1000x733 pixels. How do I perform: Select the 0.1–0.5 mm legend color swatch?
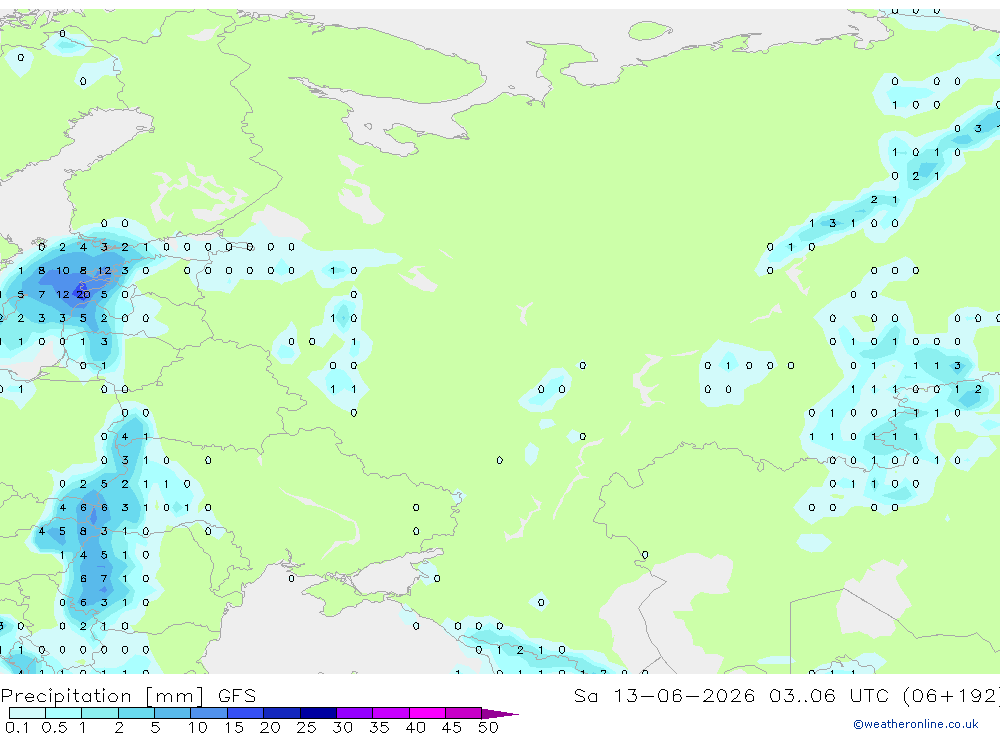coord(27,713)
